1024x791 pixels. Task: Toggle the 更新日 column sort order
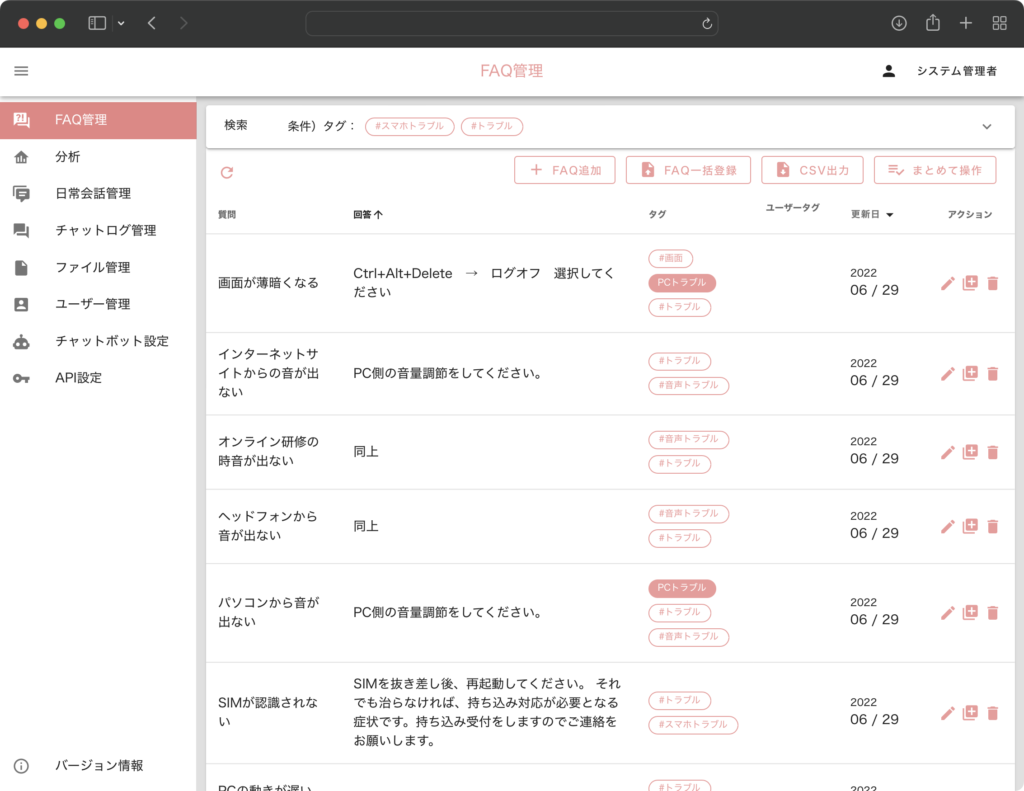[x=871, y=213]
